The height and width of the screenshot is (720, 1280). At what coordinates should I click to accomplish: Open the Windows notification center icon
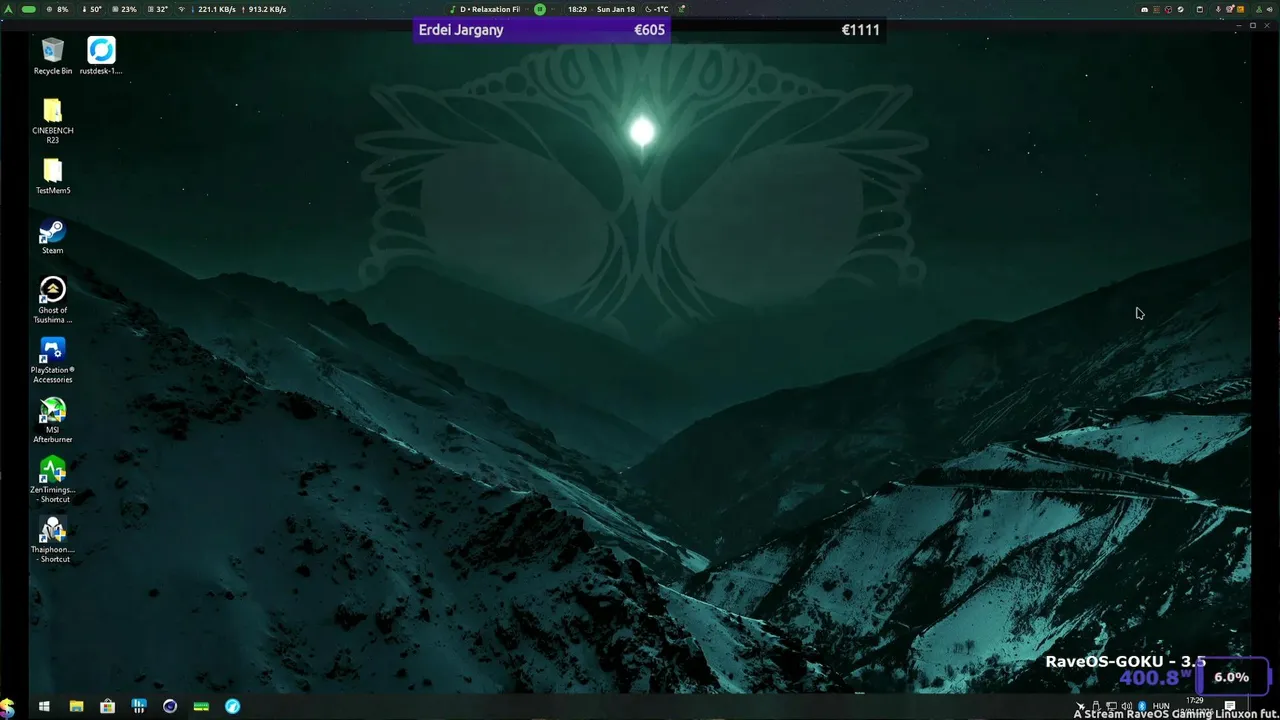(x=1230, y=706)
